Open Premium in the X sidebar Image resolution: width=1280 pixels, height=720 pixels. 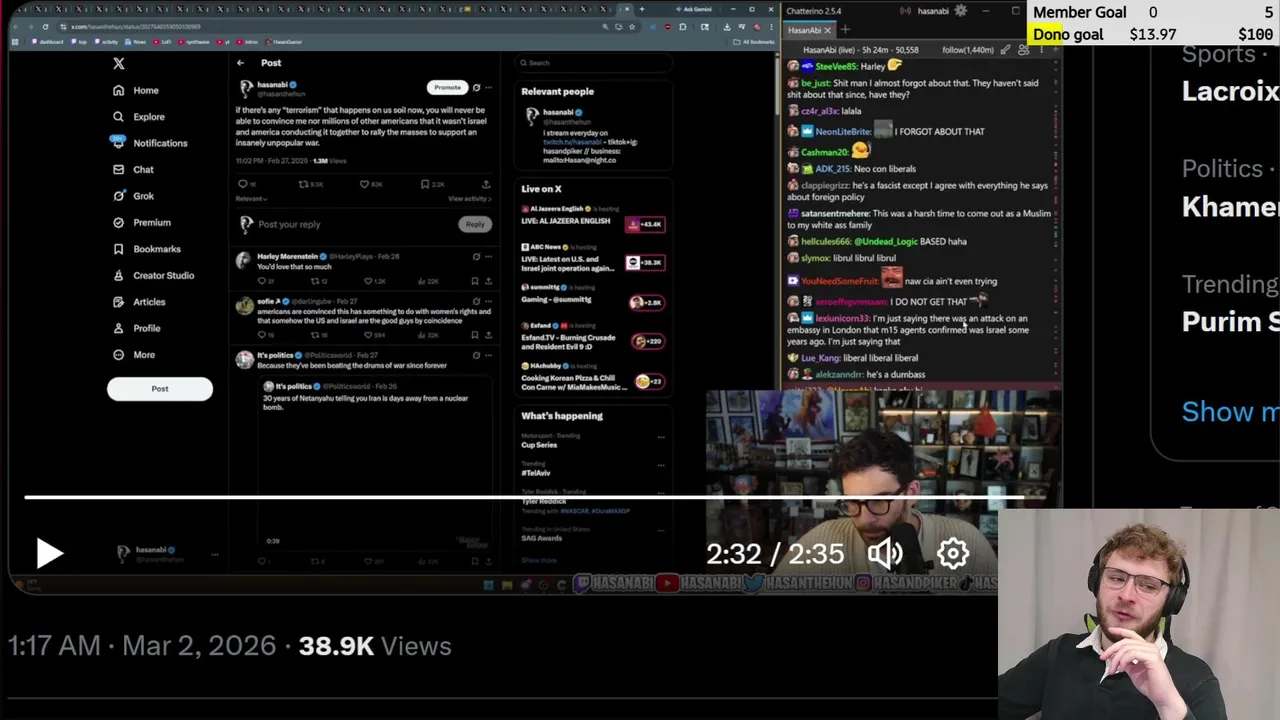pos(142,222)
